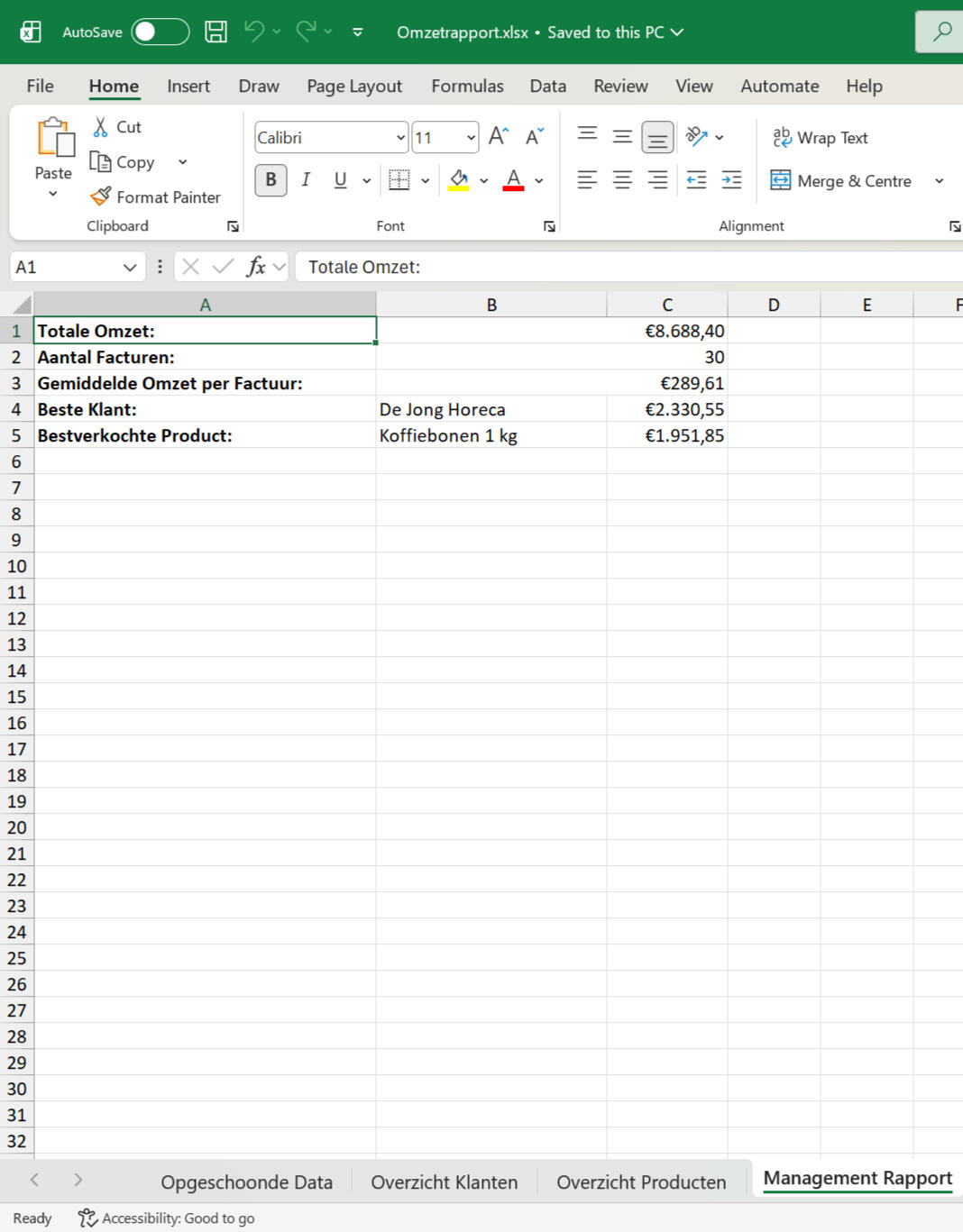Image resolution: width=963 pixels, height=1232 pixels.
Task: Expand the font size dropdown
Action: 471,138
